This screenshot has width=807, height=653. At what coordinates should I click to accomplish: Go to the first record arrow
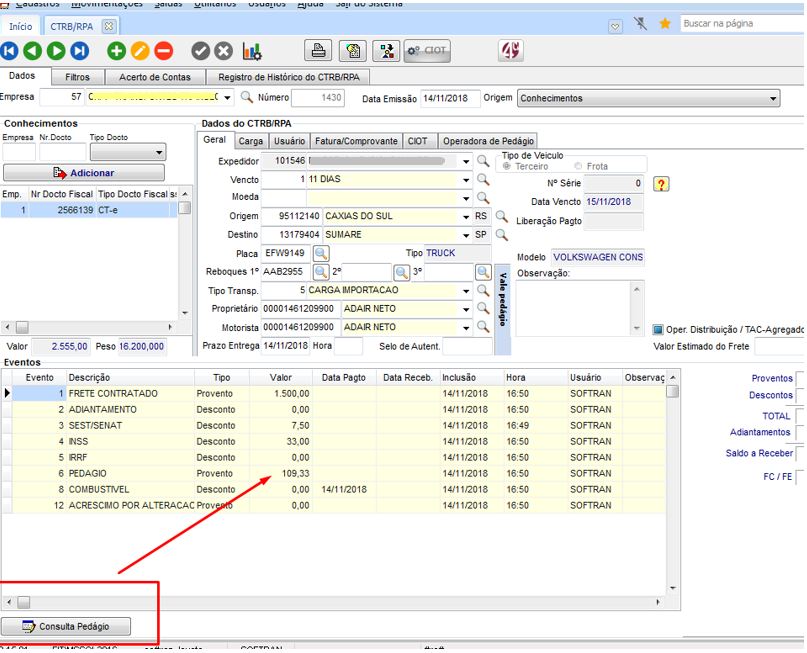9,50
